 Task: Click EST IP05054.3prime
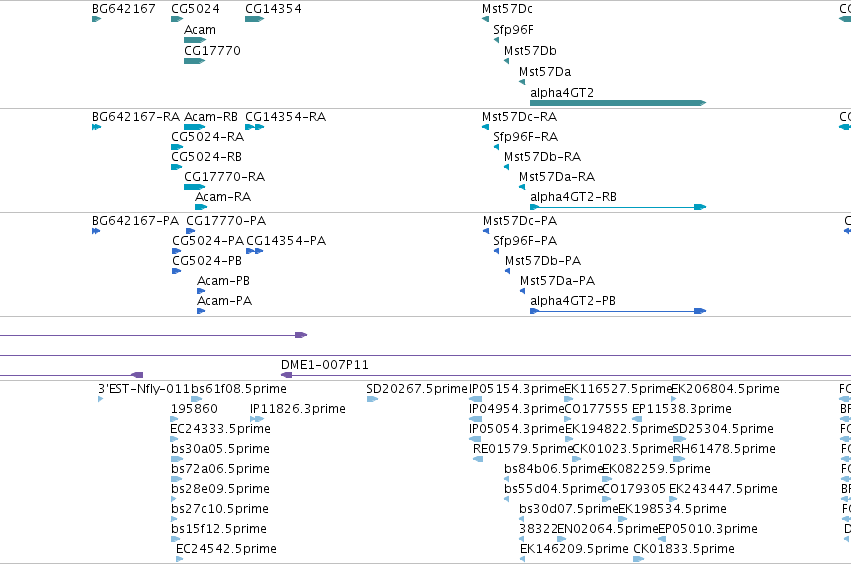pyautogui.click(x=517, y=429)
